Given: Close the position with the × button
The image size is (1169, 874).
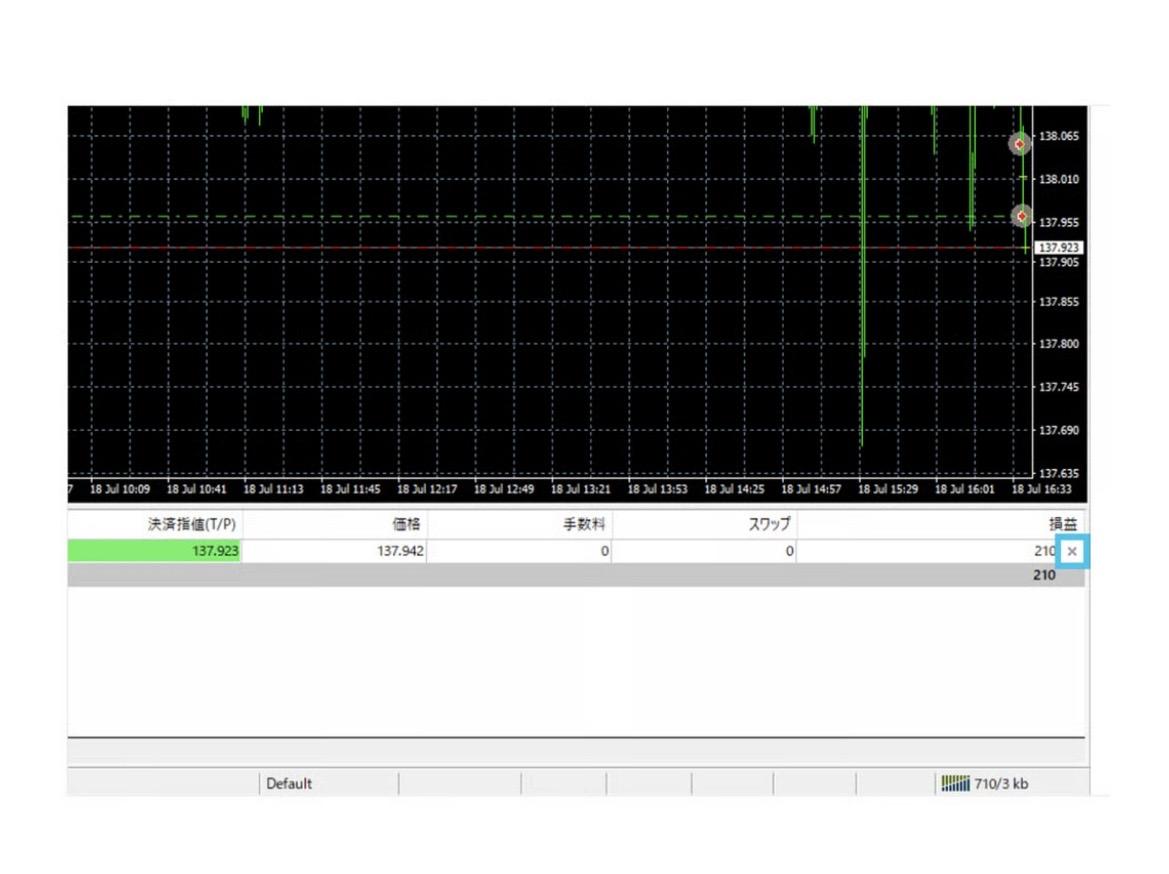Looking at the screenshot, I should 1072,551.
